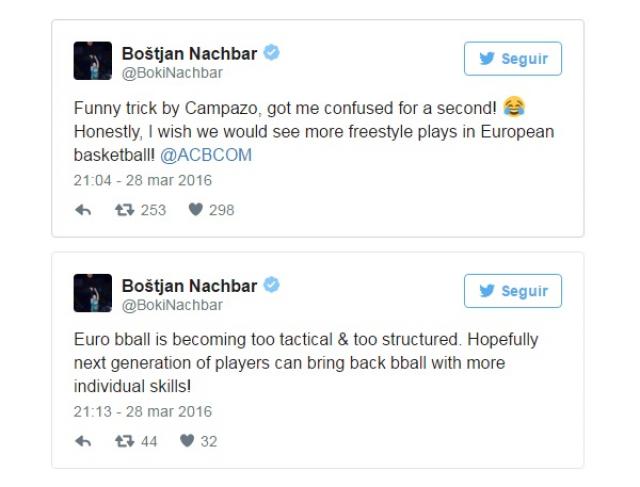Retweet the Euro bball tactical tweet
640x487 pixels.
tap(125, 441)
